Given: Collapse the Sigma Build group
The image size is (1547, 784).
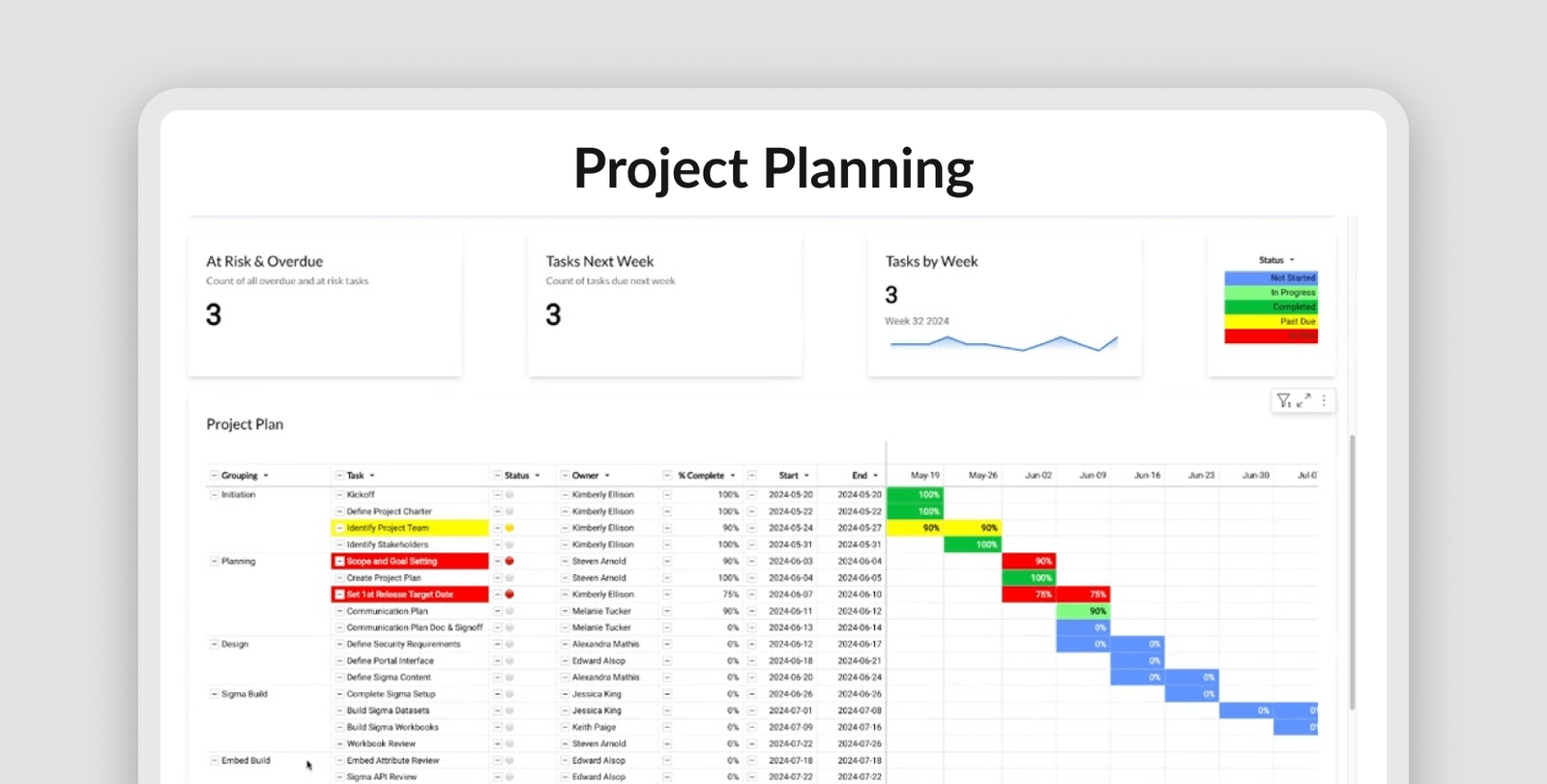Looking at the screenshot, I should coord(215,694).
